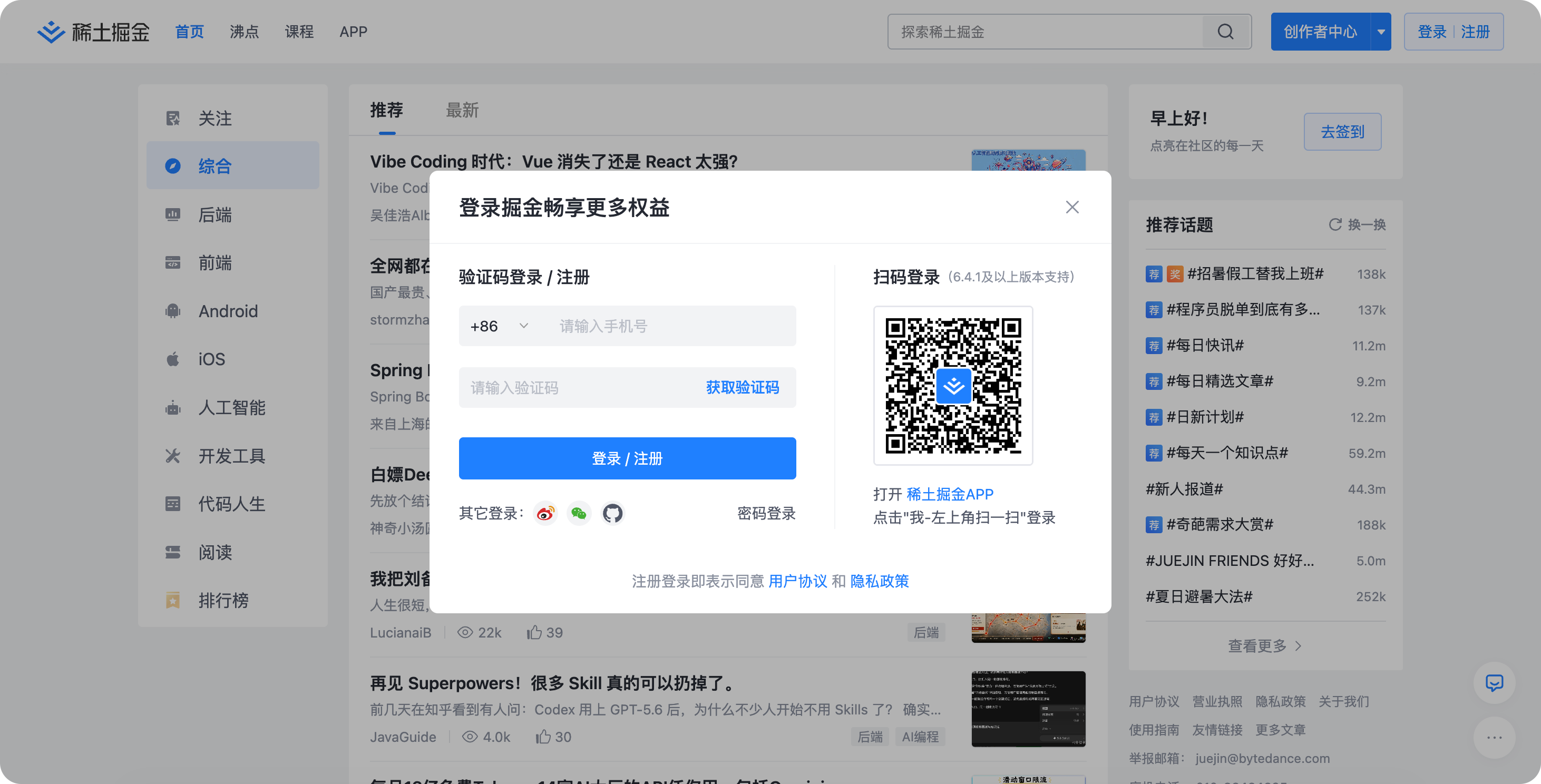Click the 排行榜 ranking icon
Image resolution: width=1541 pixels, height=784 pixels.
[x=173, y=600]
